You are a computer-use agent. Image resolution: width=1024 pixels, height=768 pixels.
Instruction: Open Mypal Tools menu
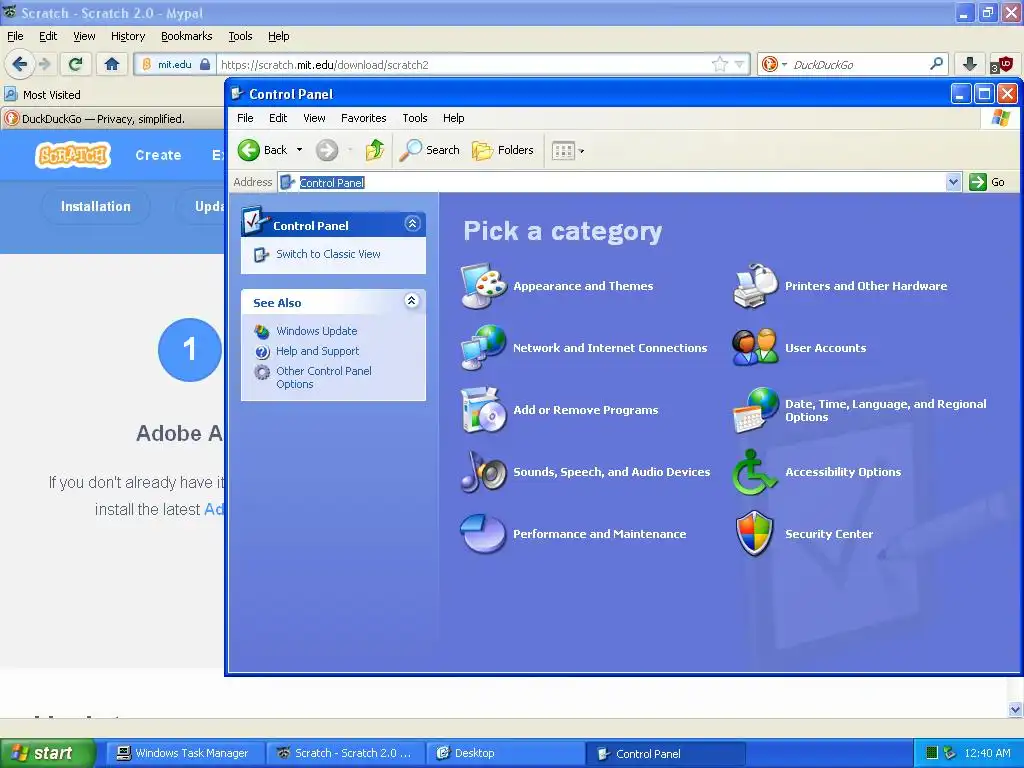point(240,36)
